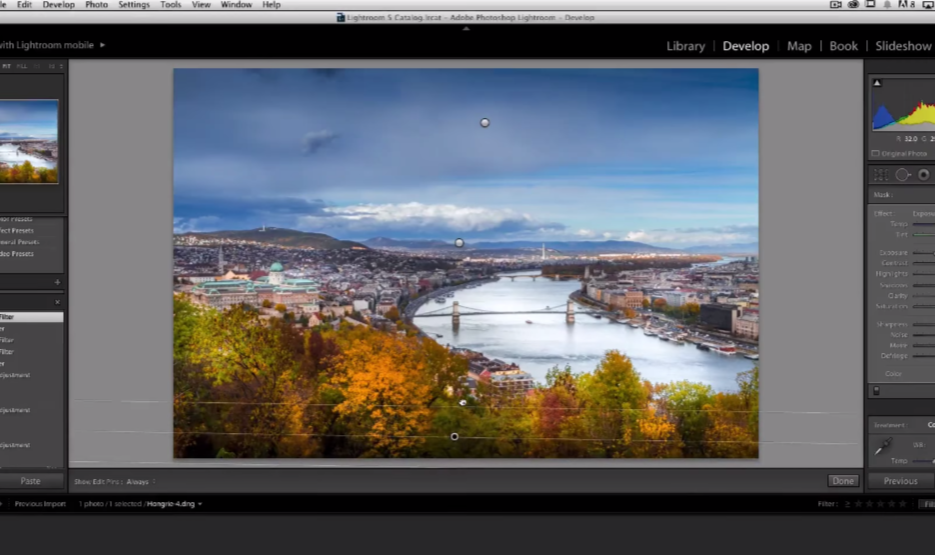Select the Spot Removal tool icon

tap(902, 174)
